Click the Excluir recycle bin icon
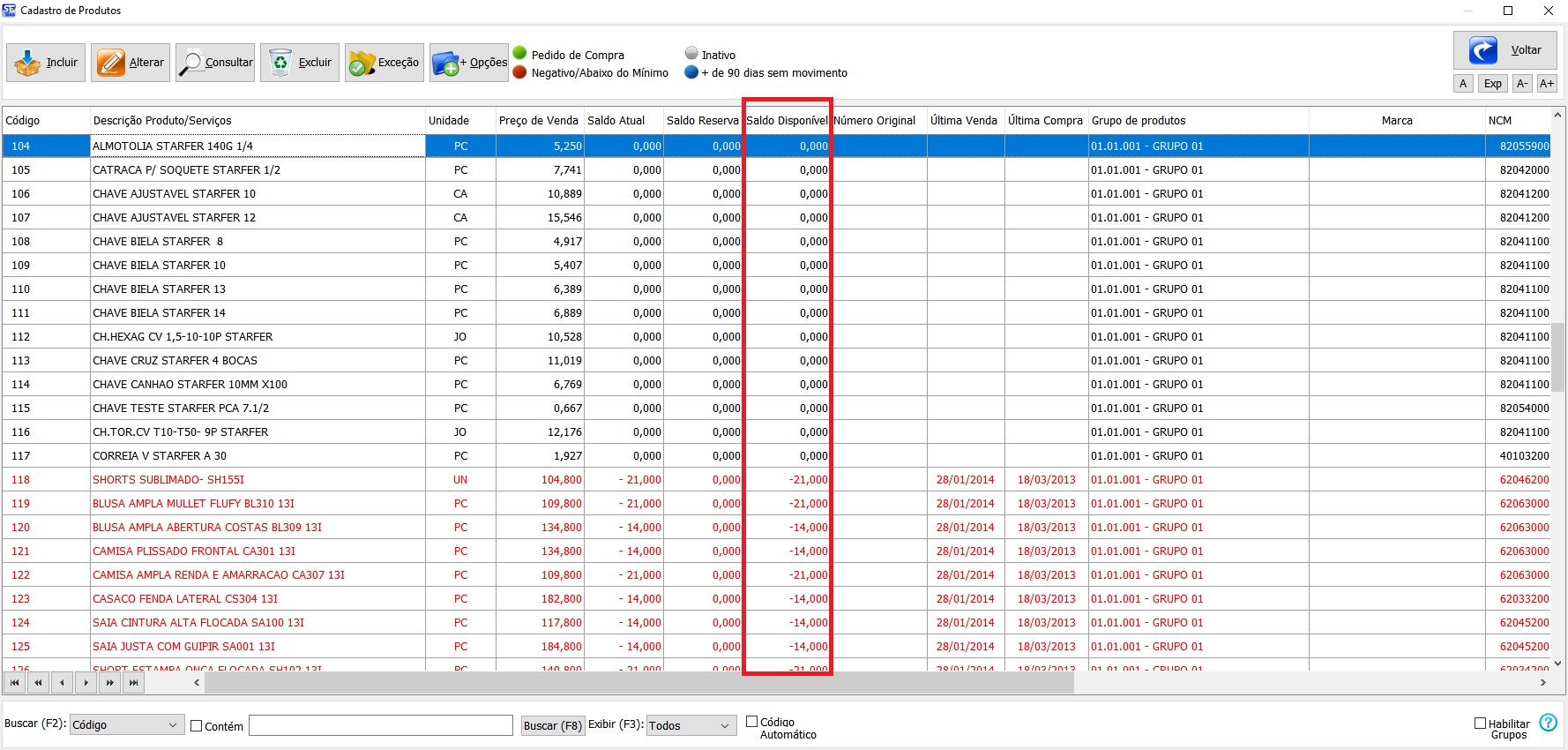This screenshot has height=750, width=1568. click(x=280, y=63)
